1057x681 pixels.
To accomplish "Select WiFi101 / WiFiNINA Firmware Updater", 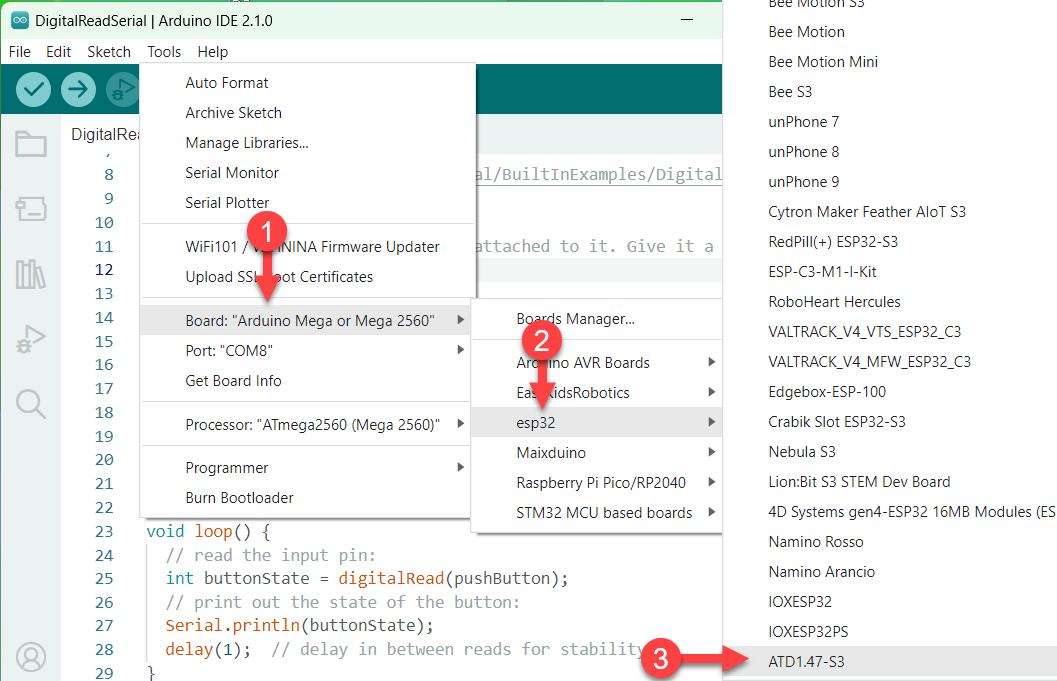I will coord(307,247).
